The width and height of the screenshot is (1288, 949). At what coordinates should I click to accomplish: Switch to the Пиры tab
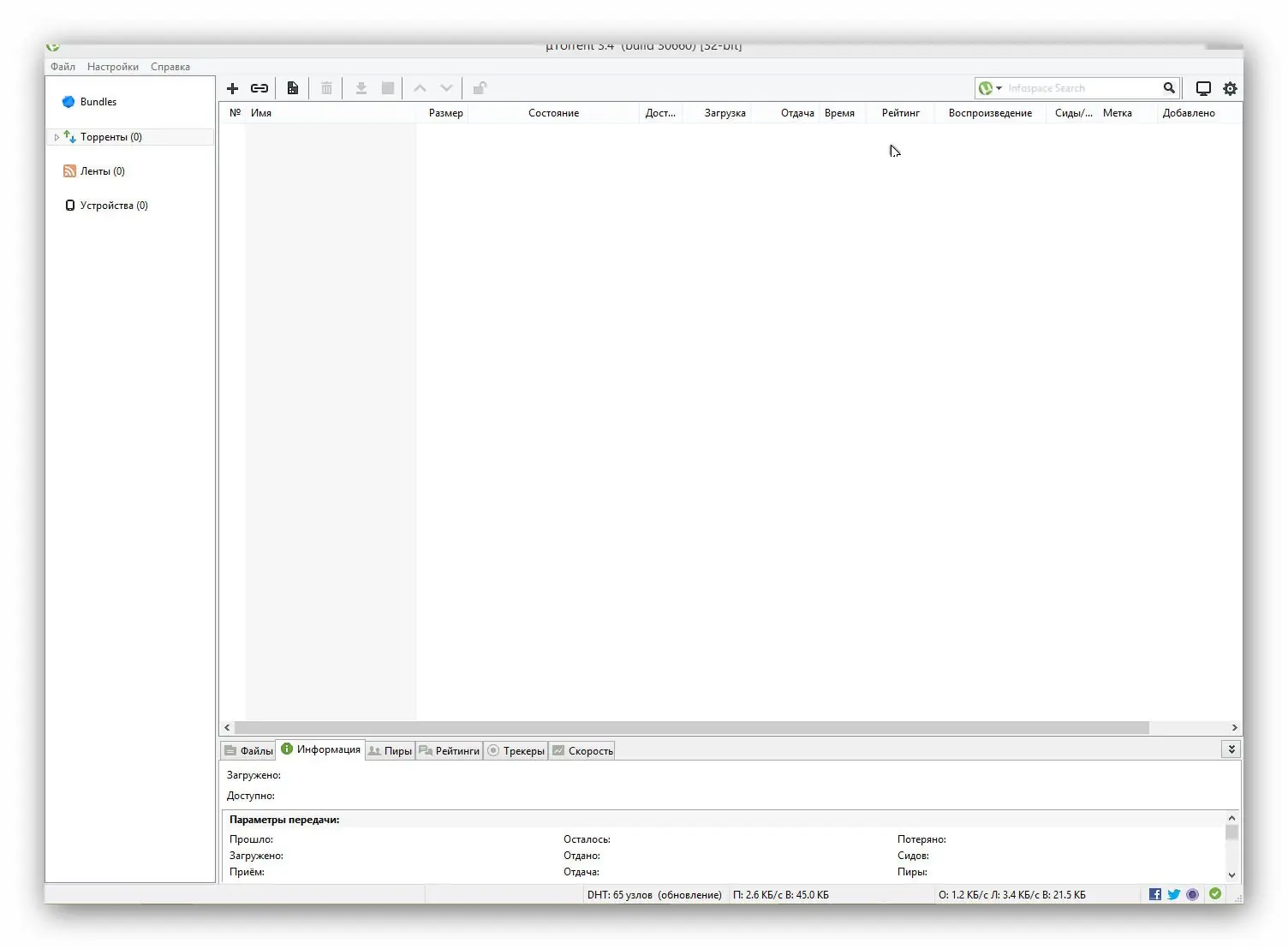click(x=390, y=751)
